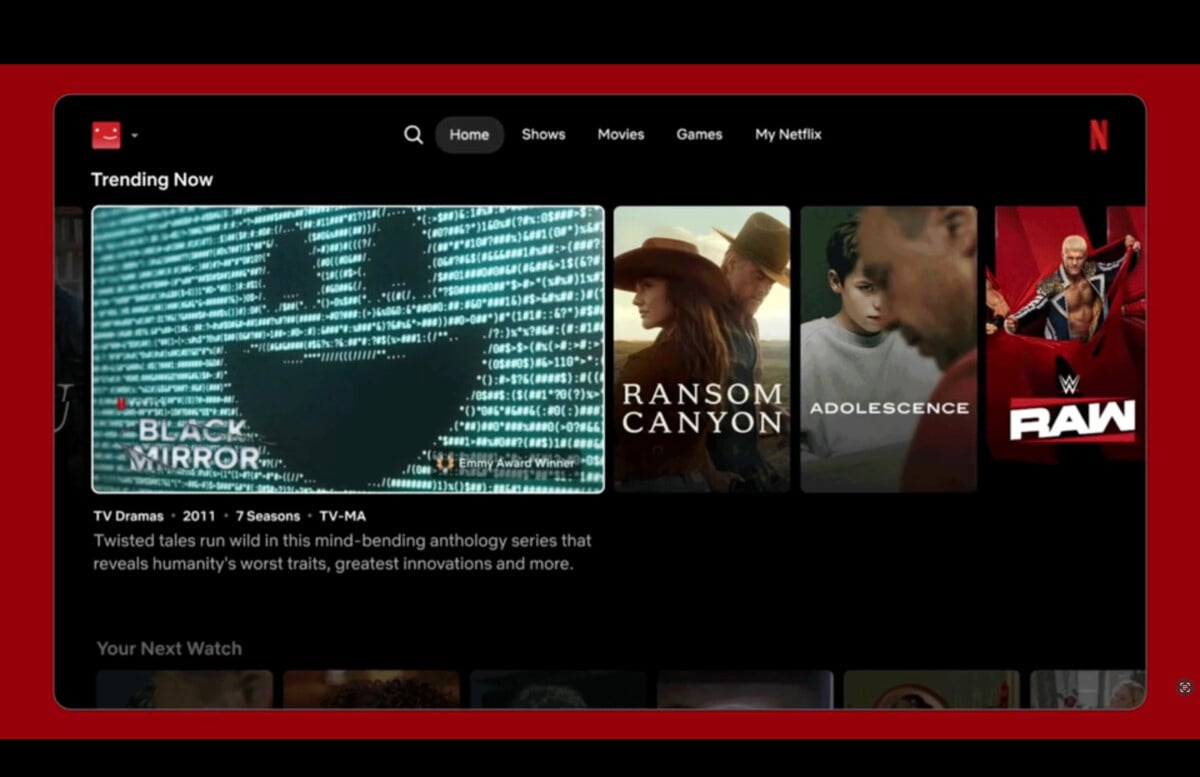The image size is (1200, 777).
Task: Go to the Movies tab
Action: 621,135
